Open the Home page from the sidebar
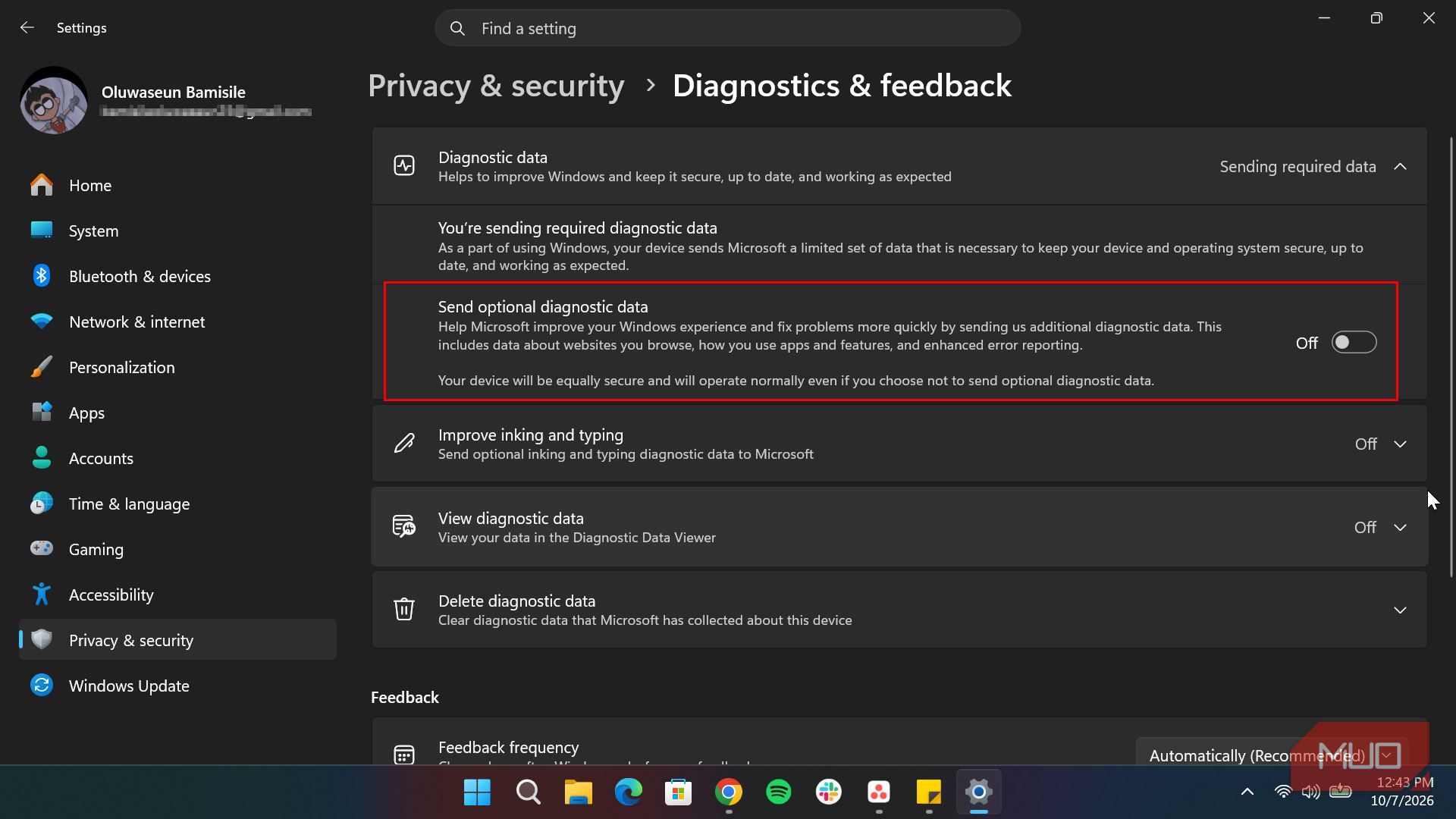1456x819 pixels. tap(177, 185)
